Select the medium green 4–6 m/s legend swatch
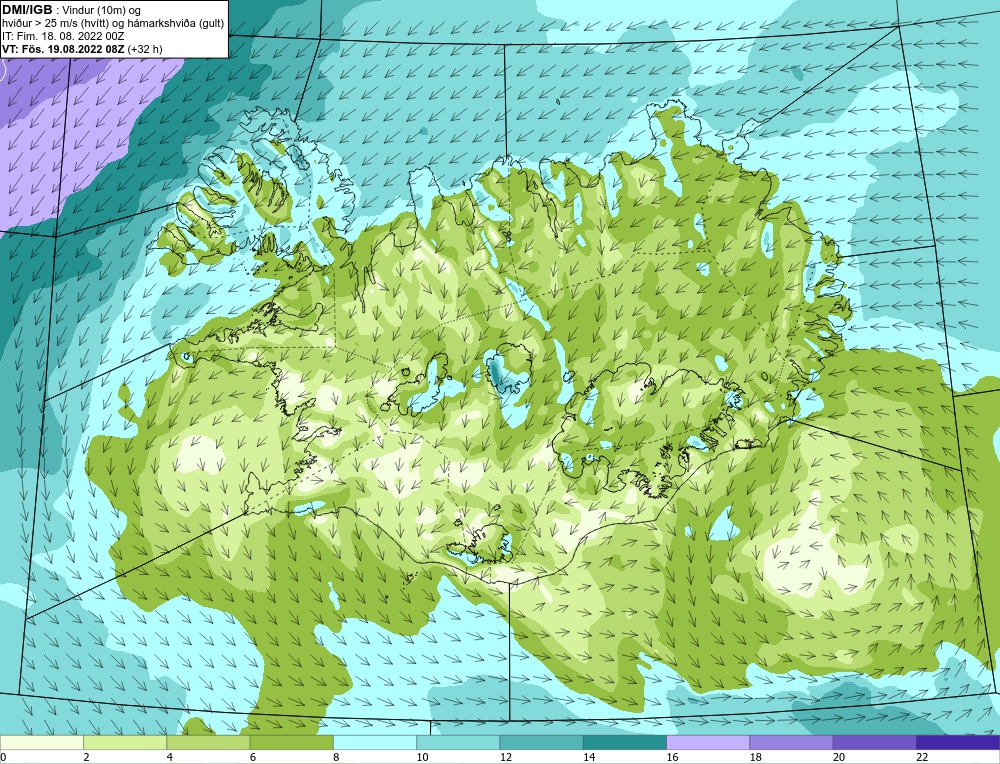 point(209,742)
